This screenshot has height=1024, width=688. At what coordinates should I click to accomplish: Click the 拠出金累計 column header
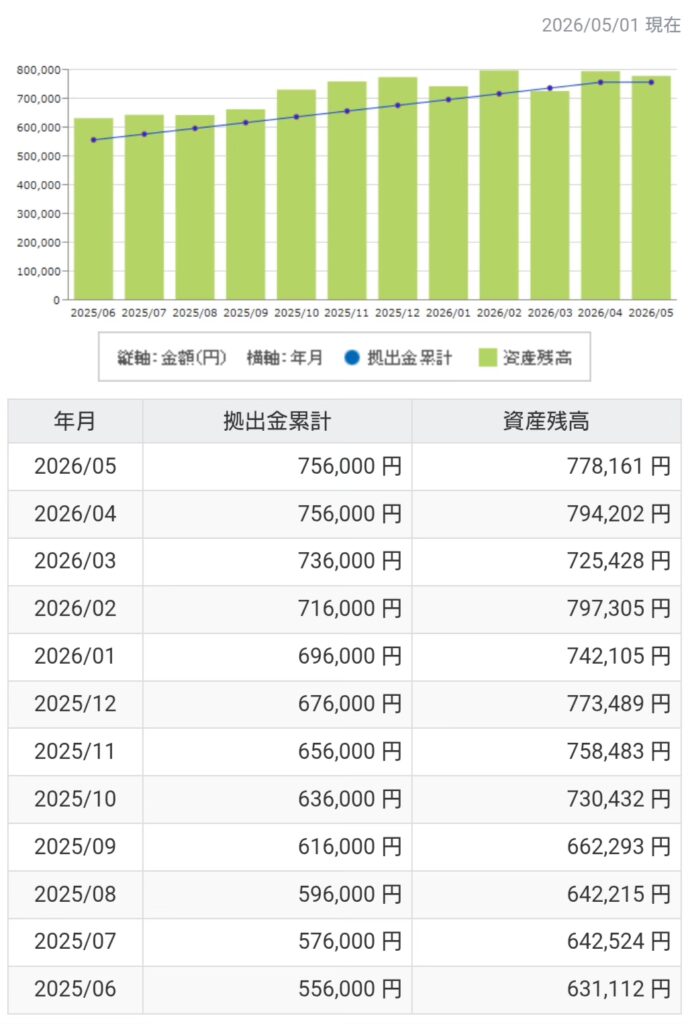coord(277,421)
